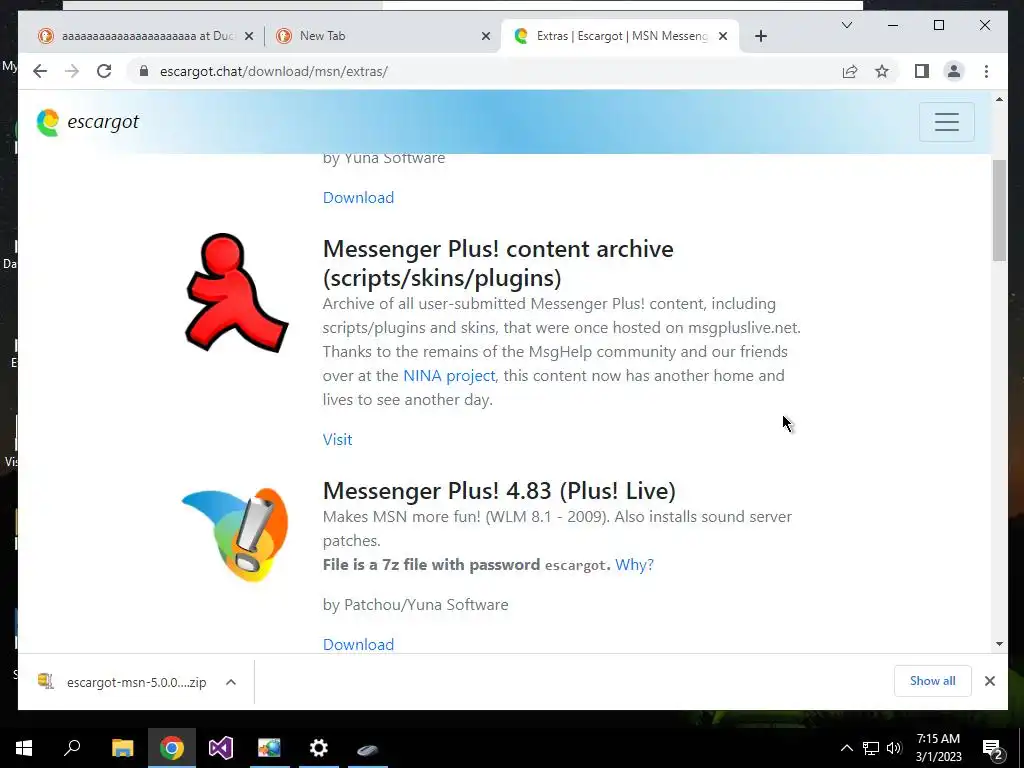1024x768 pixels.
Task: Click the volume speaker icon
Action: coord(895,748)
